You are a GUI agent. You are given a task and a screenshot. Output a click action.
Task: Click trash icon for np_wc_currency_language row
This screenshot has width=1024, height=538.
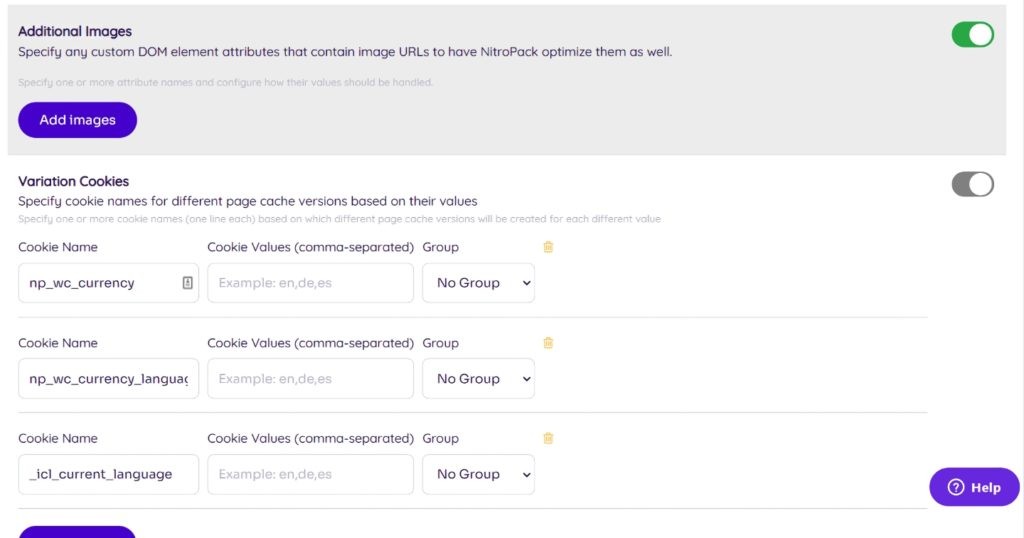click(x=548, y=343)
